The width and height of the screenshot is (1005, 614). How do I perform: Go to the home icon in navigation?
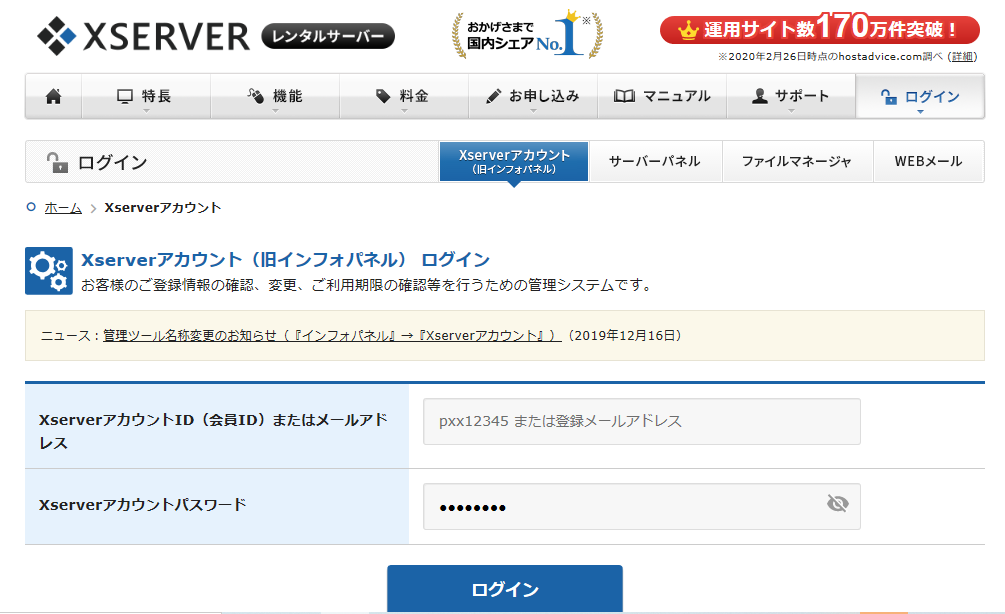[x=54, y=96]
